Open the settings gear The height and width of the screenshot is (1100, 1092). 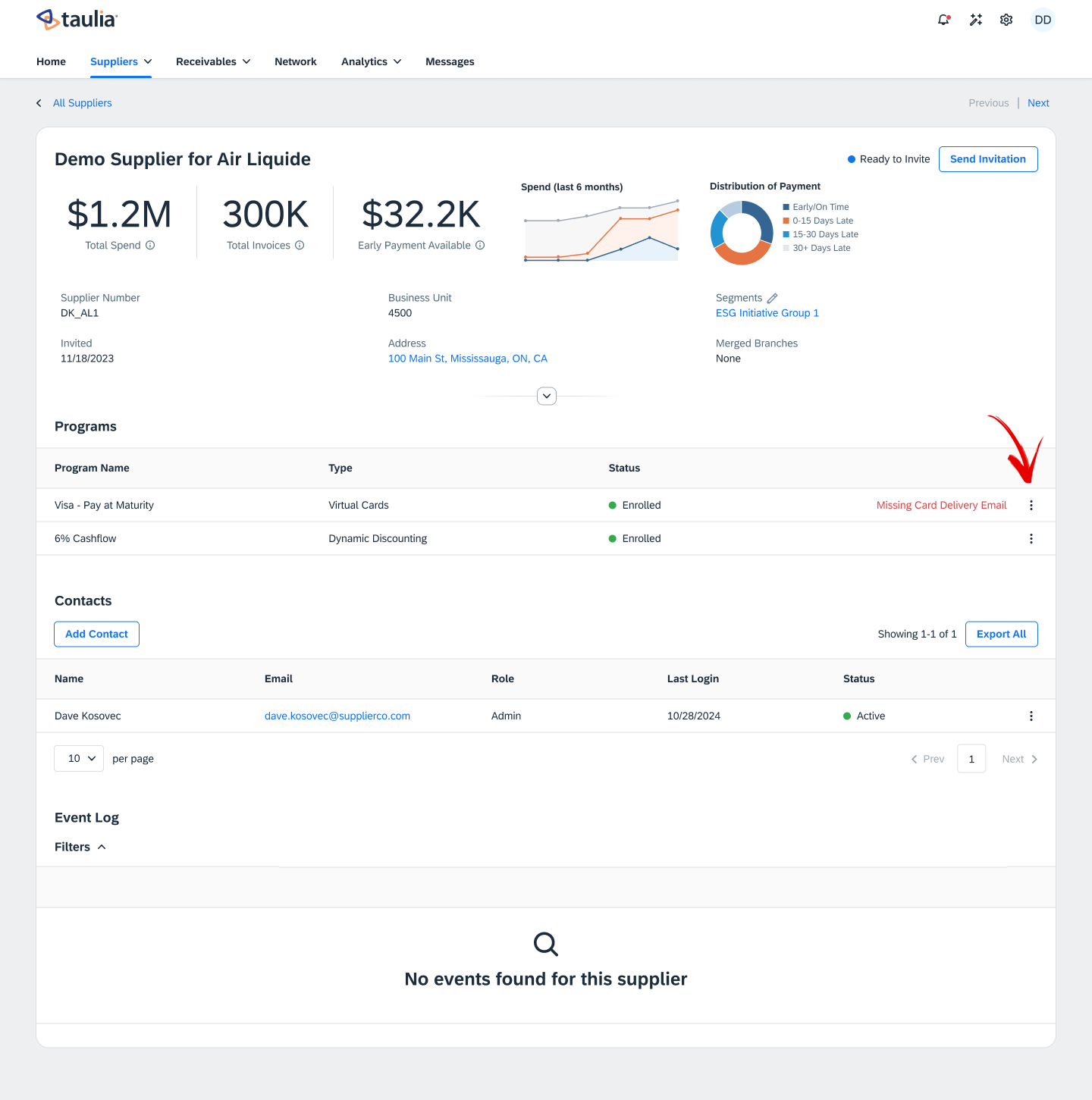[1006, 20]
